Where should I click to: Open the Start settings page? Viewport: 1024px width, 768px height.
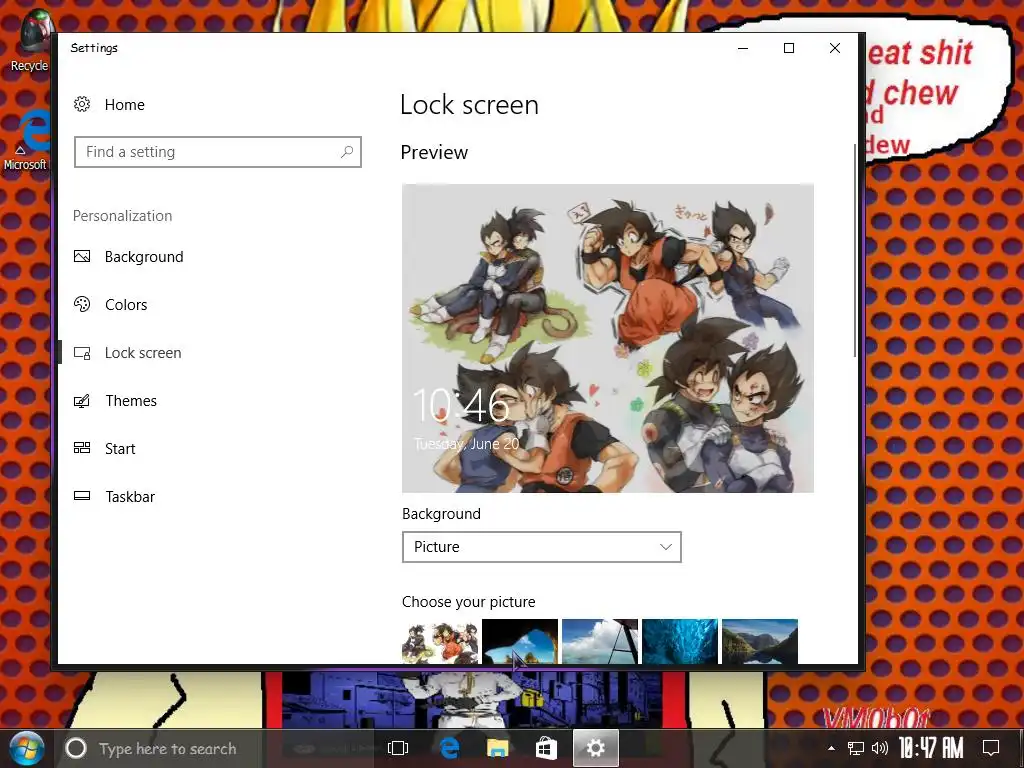pos(120,449)
